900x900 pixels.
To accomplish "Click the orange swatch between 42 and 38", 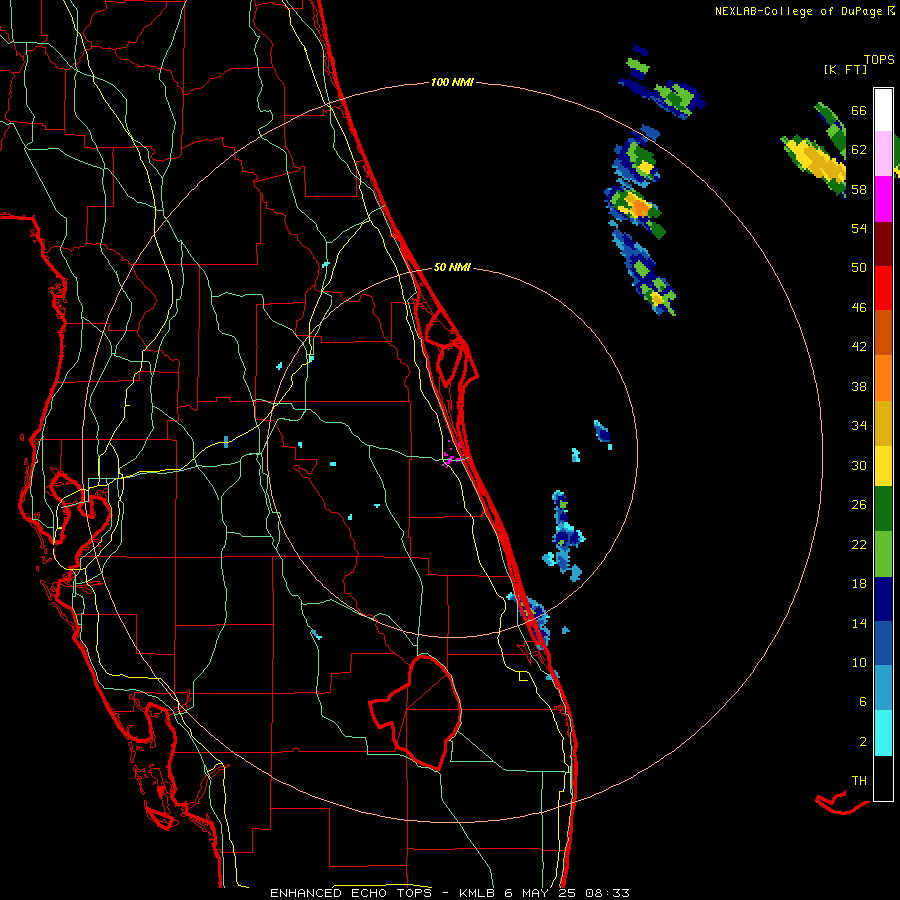I will point(883,378).
